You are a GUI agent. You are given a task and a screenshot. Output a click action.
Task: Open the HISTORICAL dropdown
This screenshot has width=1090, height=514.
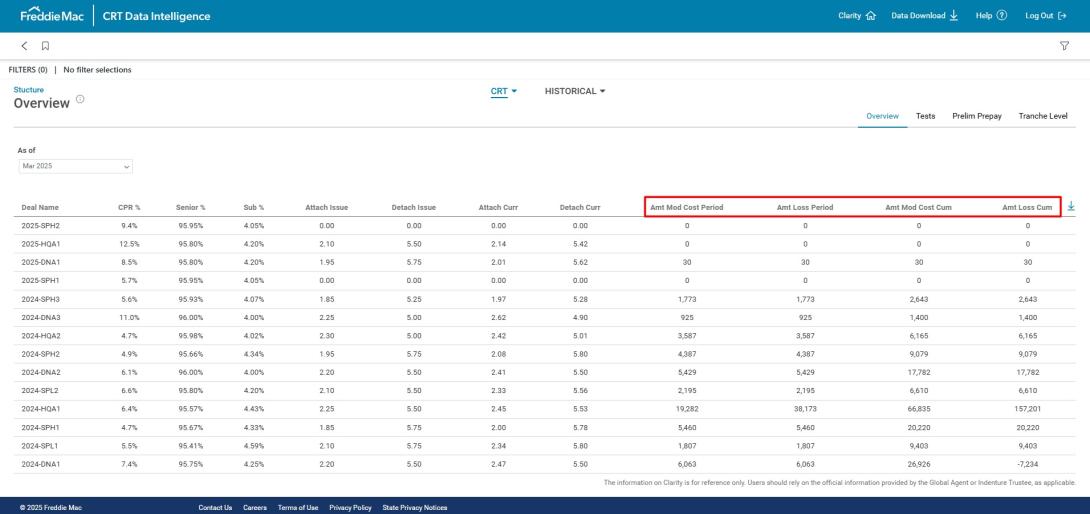coord(575,91)
